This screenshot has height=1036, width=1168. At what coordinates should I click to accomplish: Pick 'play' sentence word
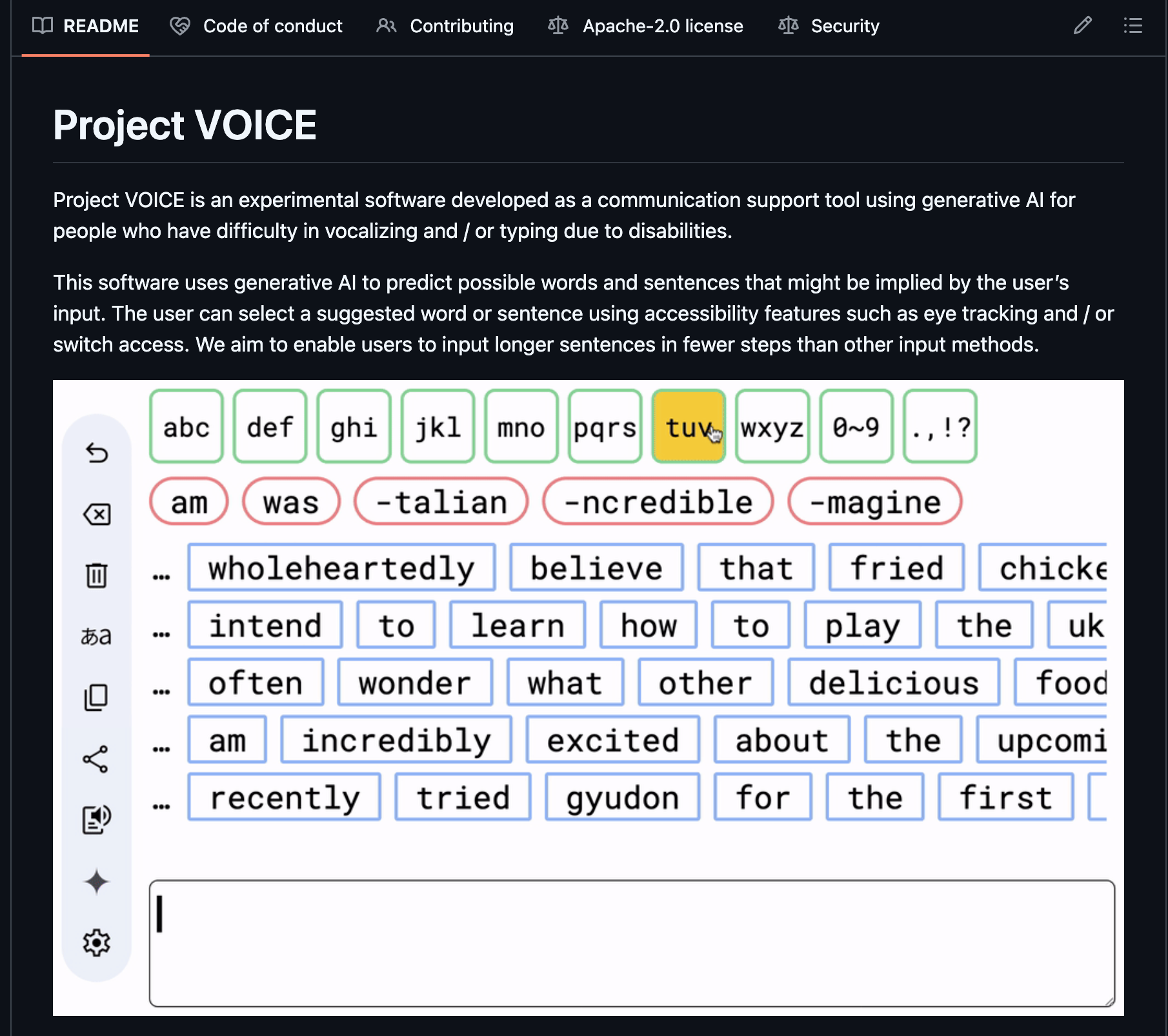862,625
